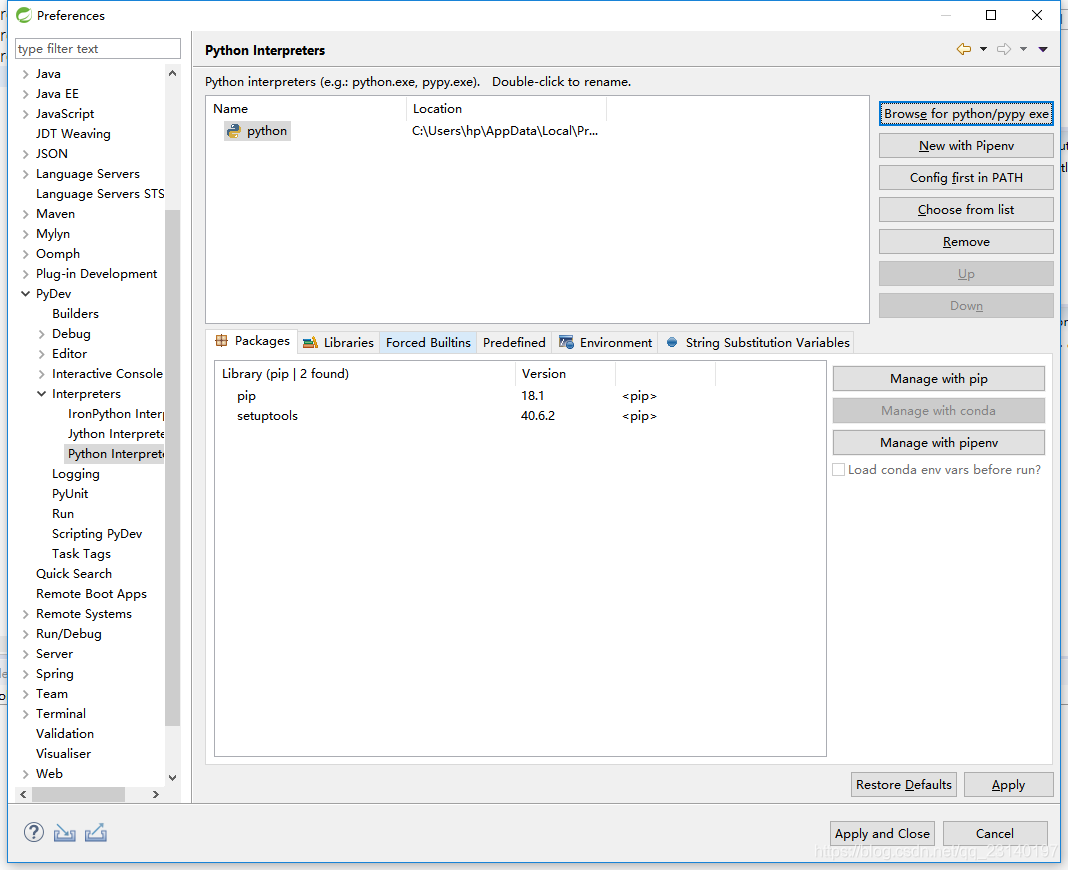
Task: Expand the Spring tree node
Action: pyautogui.click(x=25, y=674)
